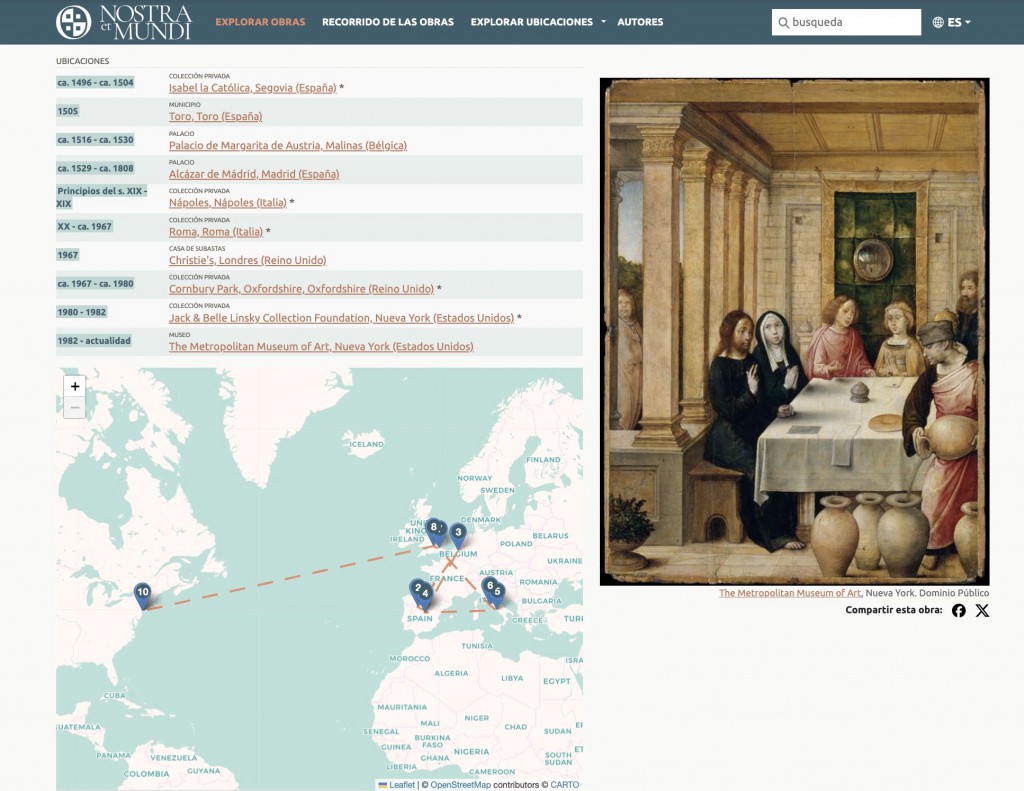This screenshot has width=1024, height=791.
Task: Open Nápoles, Nápoles (Italia) link
Action: coord(228,202)
